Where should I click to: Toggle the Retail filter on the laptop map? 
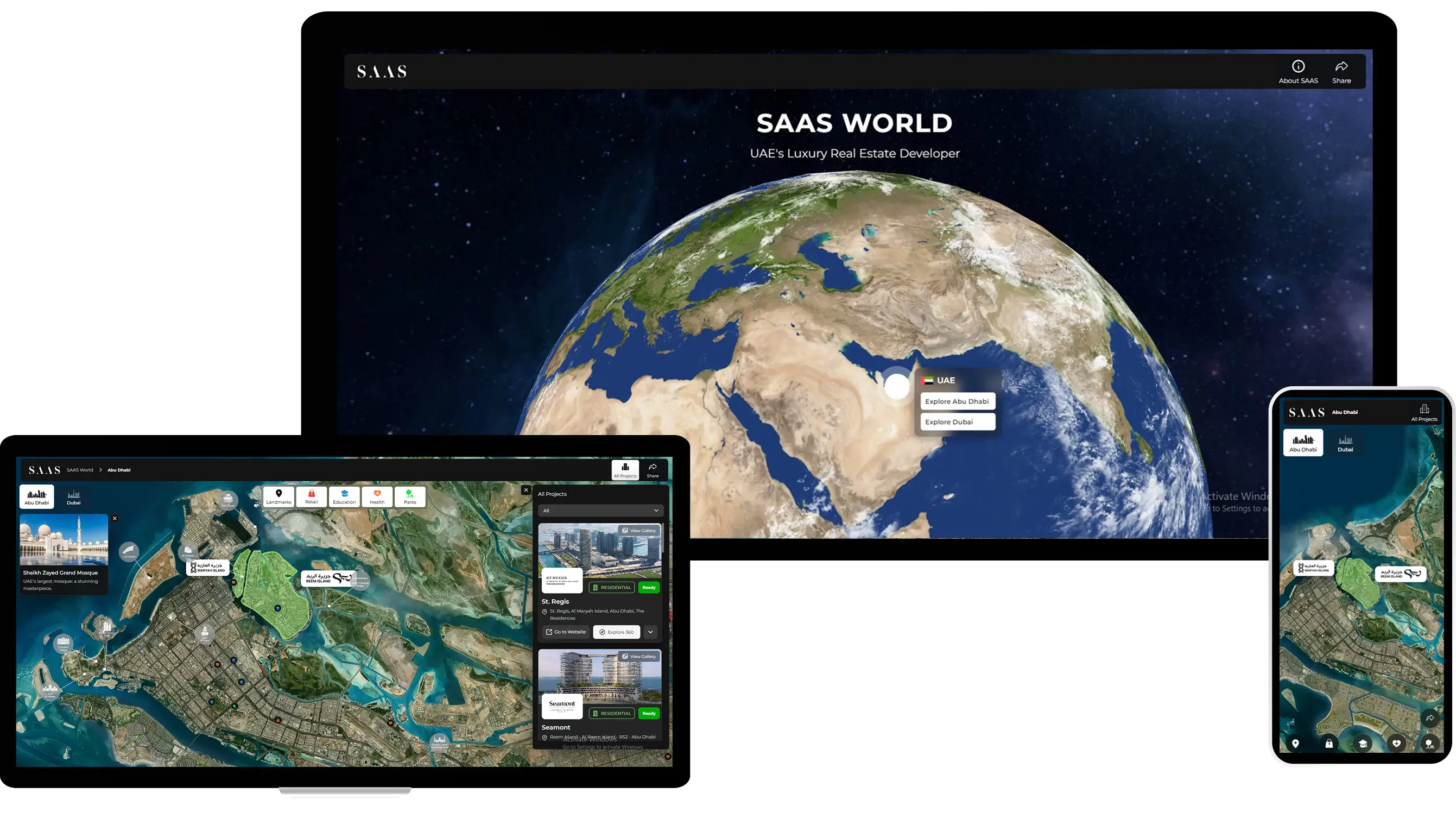coord(312,496)
